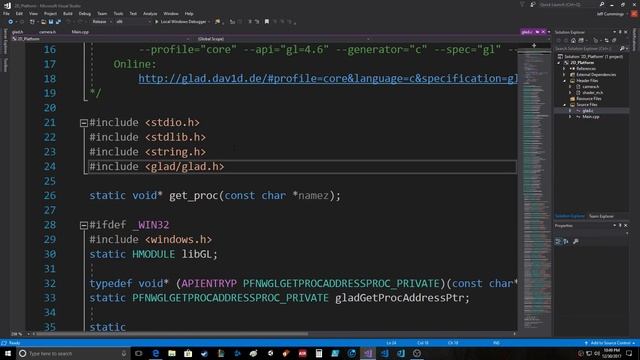This screenshot has height=360, width=640.
Task: Follow the glad.dav1d.de link in the comment
Action: click(328, 78)
